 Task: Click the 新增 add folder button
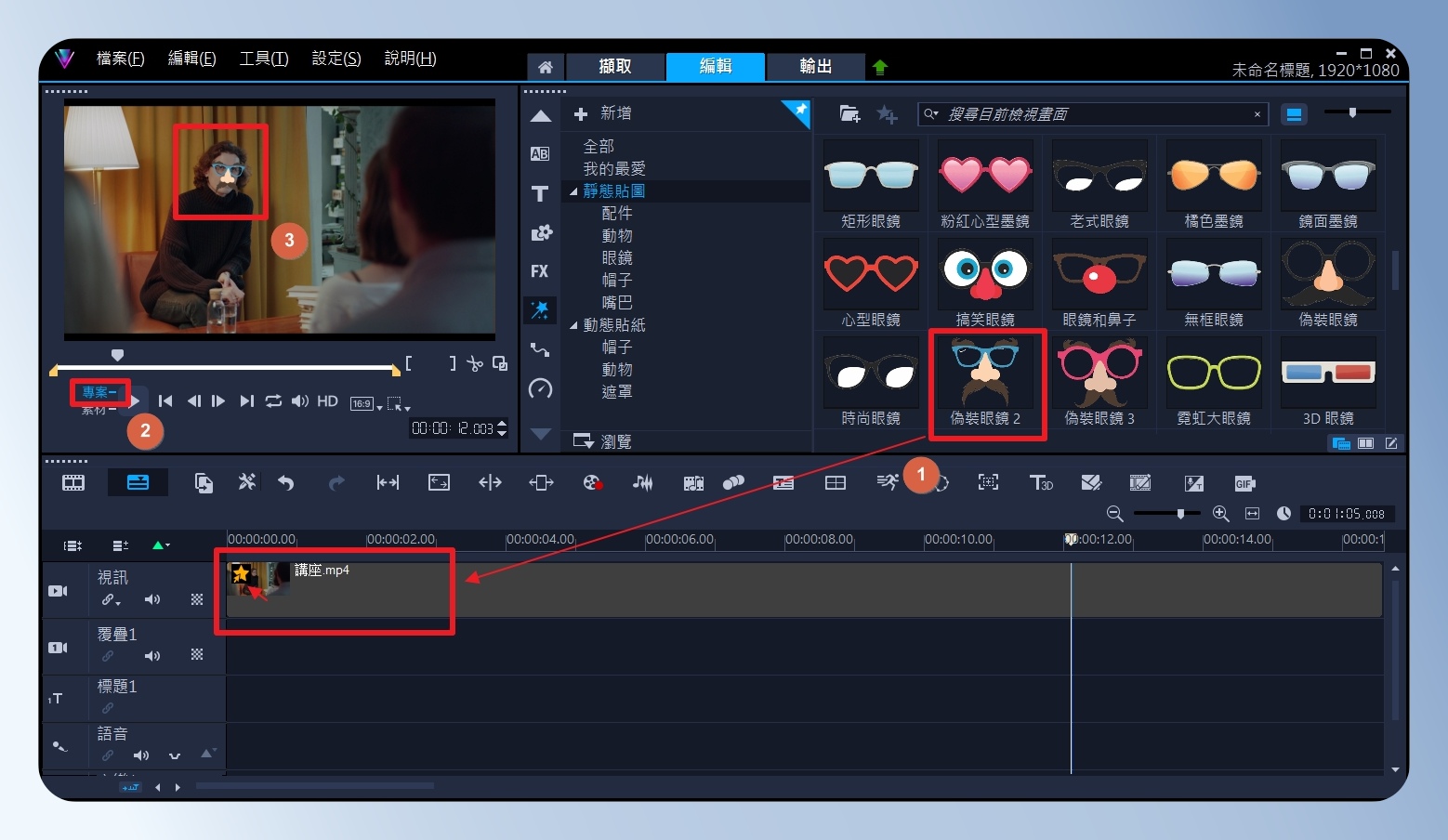click(602, 113)
